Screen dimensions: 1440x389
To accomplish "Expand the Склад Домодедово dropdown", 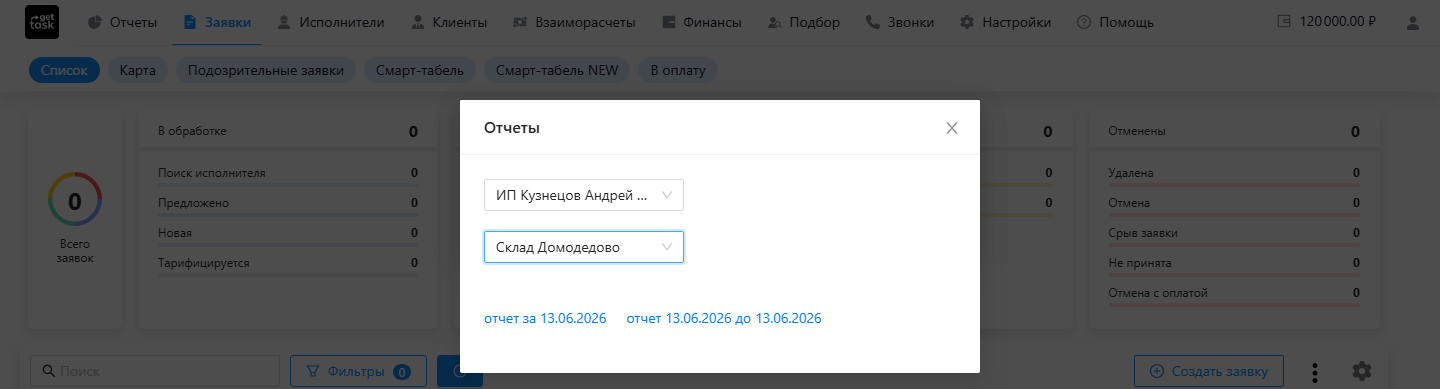I will click(x=584, y=247).
